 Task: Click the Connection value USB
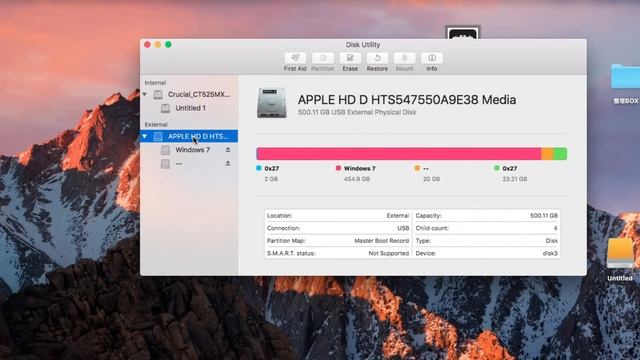click(x=403, y=228)
